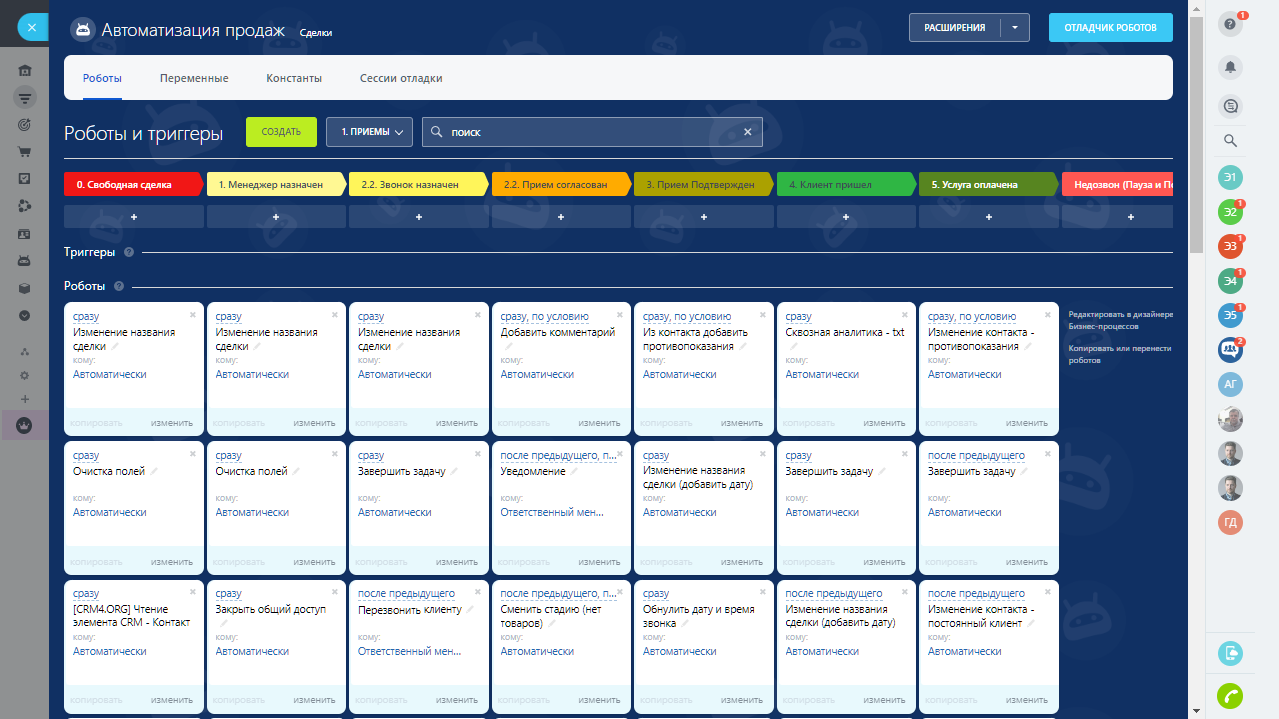
Task: Open the CRM funnel icon in left sidebar
Action: 25,97
